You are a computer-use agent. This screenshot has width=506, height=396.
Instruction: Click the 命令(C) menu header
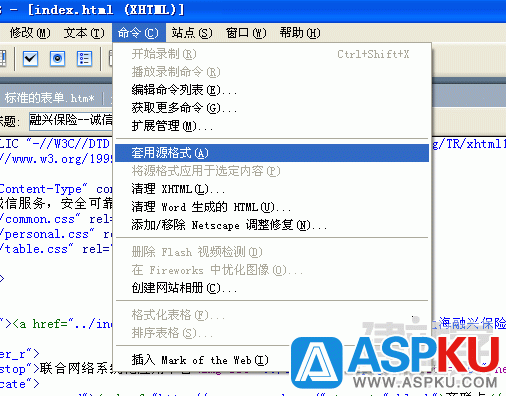[138, 33]
